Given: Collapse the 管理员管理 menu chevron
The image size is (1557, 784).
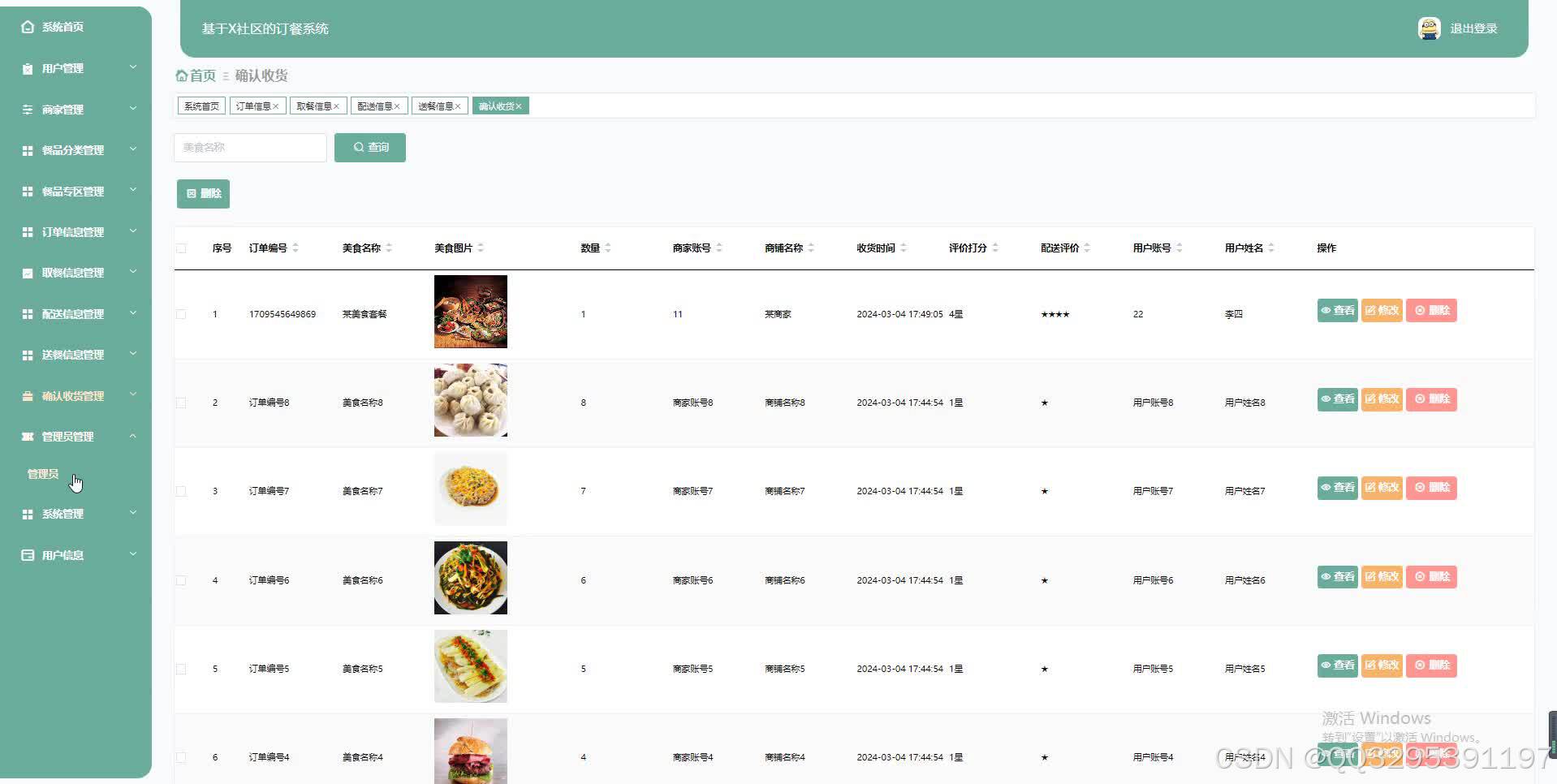Looking at the screenshot, I should (x=133, y=436).
